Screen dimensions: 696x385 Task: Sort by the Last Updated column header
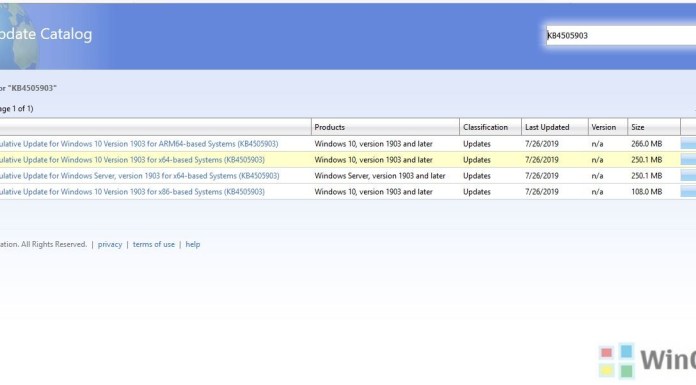pyautogui.click(x=555, y=127)
